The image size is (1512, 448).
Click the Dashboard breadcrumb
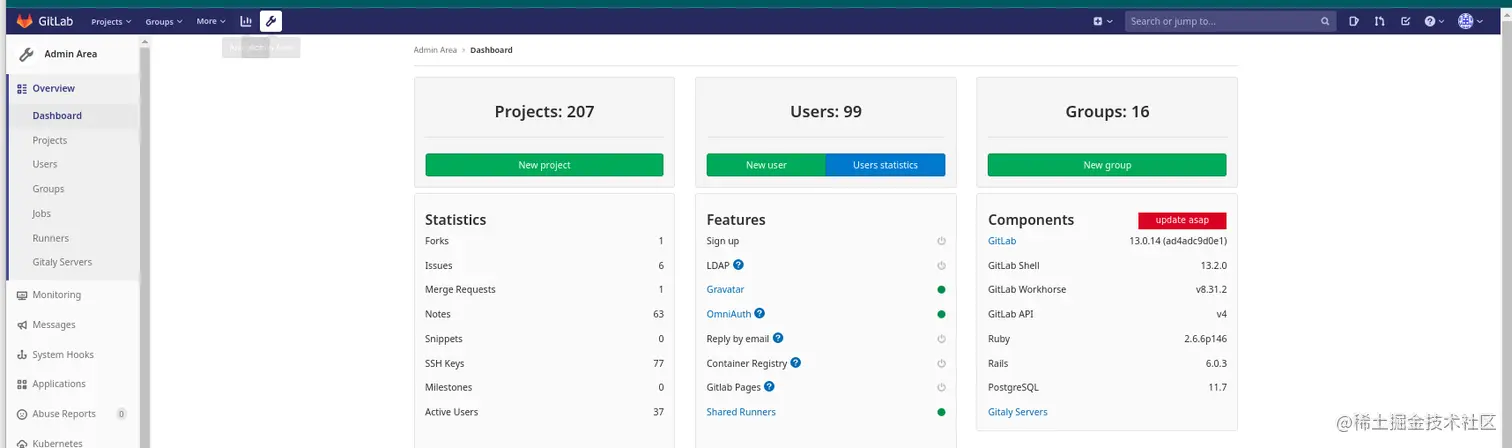click(491, 50)
